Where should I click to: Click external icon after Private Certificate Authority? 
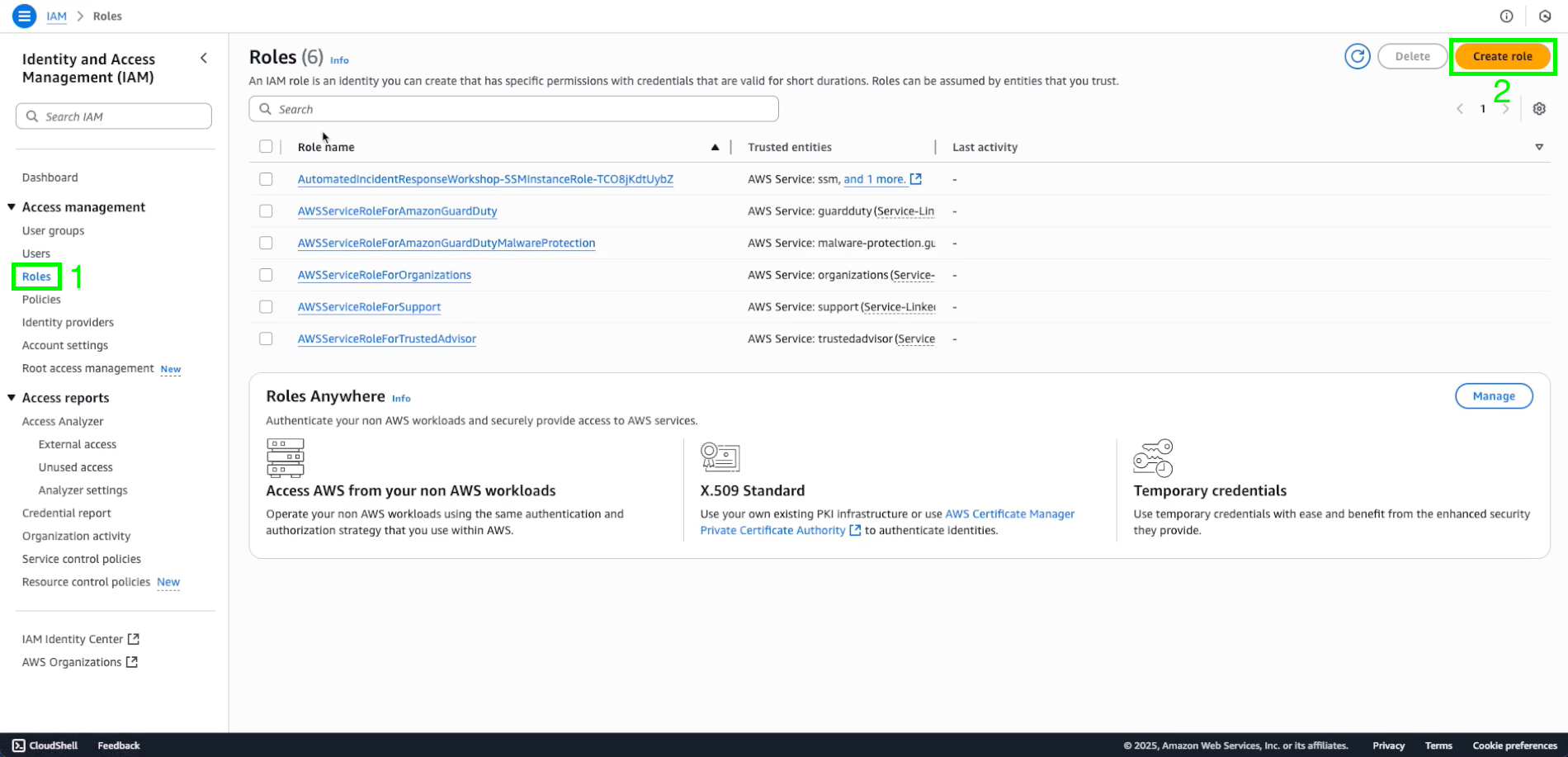[855, 530]
